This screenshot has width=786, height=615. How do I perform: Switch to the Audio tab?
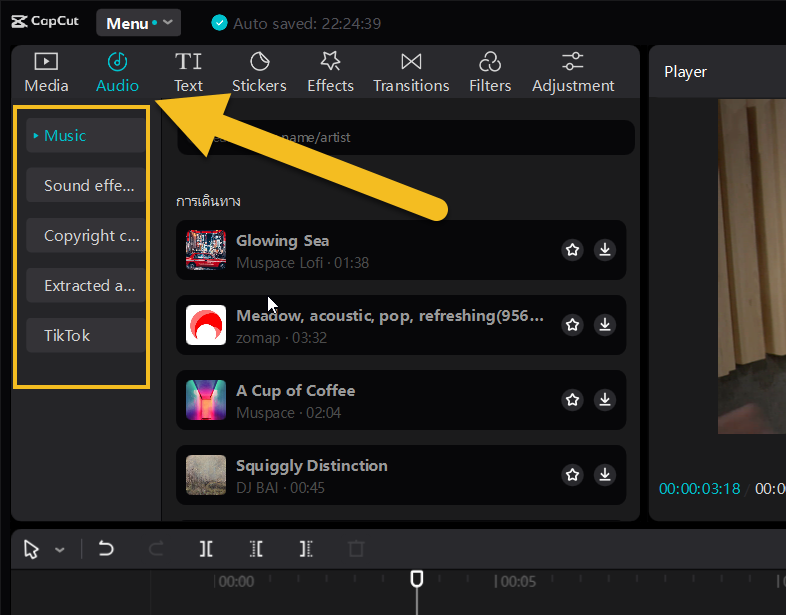click(x=117, y=73)
